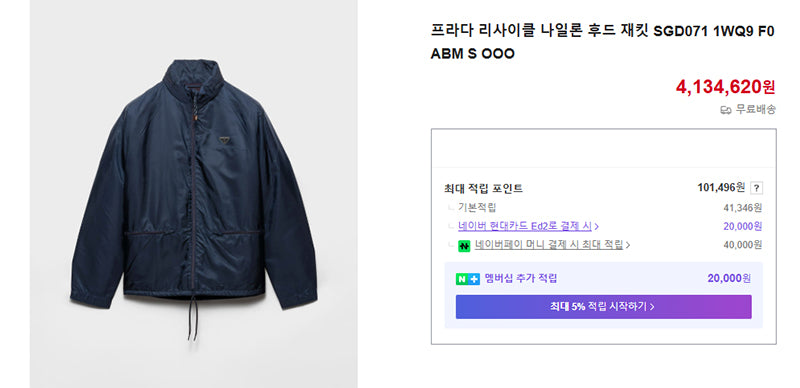Expand chevron after 네이버페이 머니 link
The width and height of the screenshot is (800, 388).
tap(628, 246)
